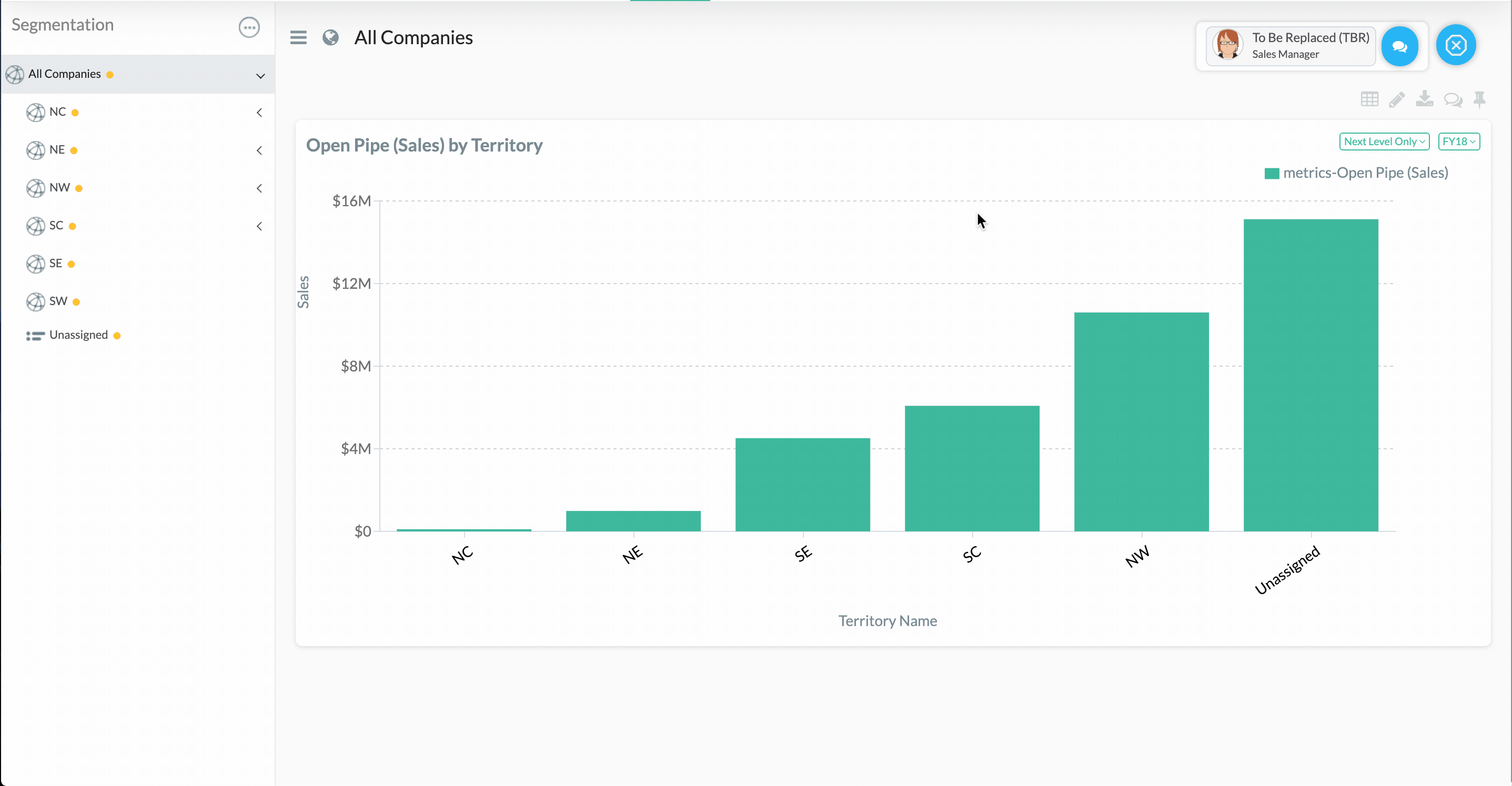Image resolution: width=1512 pixels, height=786 pixels.
Task: Open chart comments speech bubble icon
Action: coord(1453,100)
